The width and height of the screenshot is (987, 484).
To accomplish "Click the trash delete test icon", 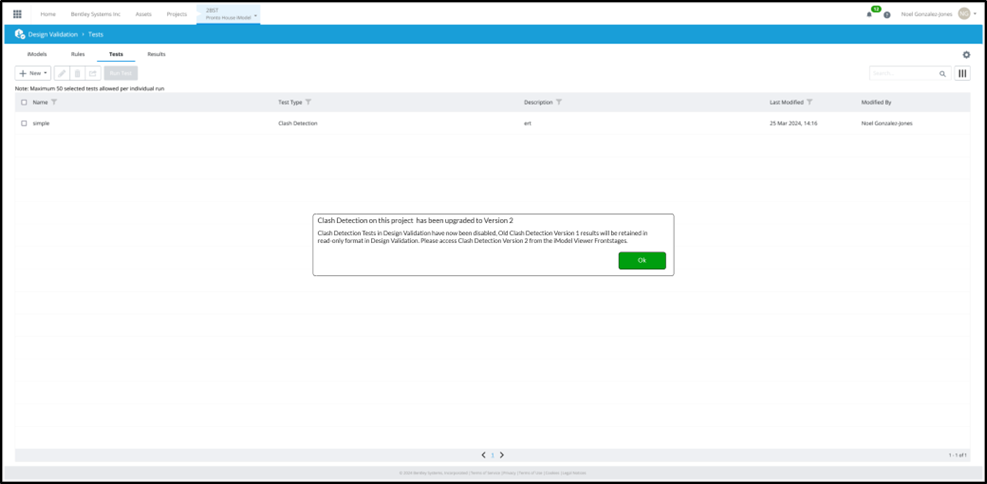I will (77, 74).
